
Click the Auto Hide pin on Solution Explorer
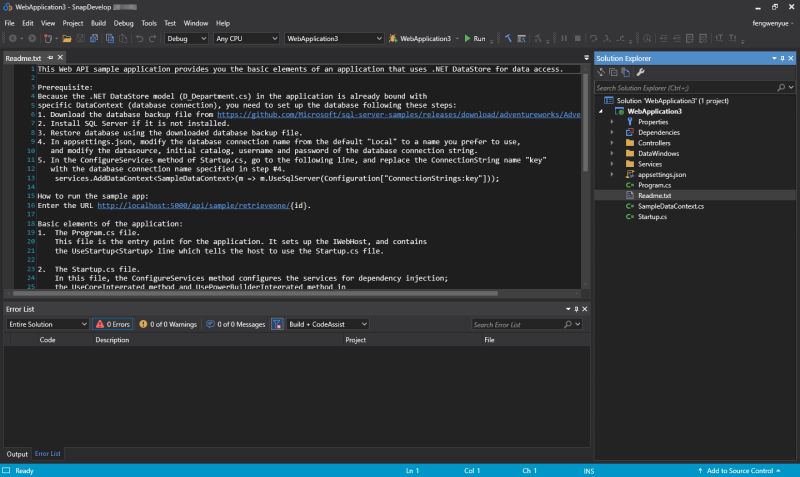click(782, 58)
